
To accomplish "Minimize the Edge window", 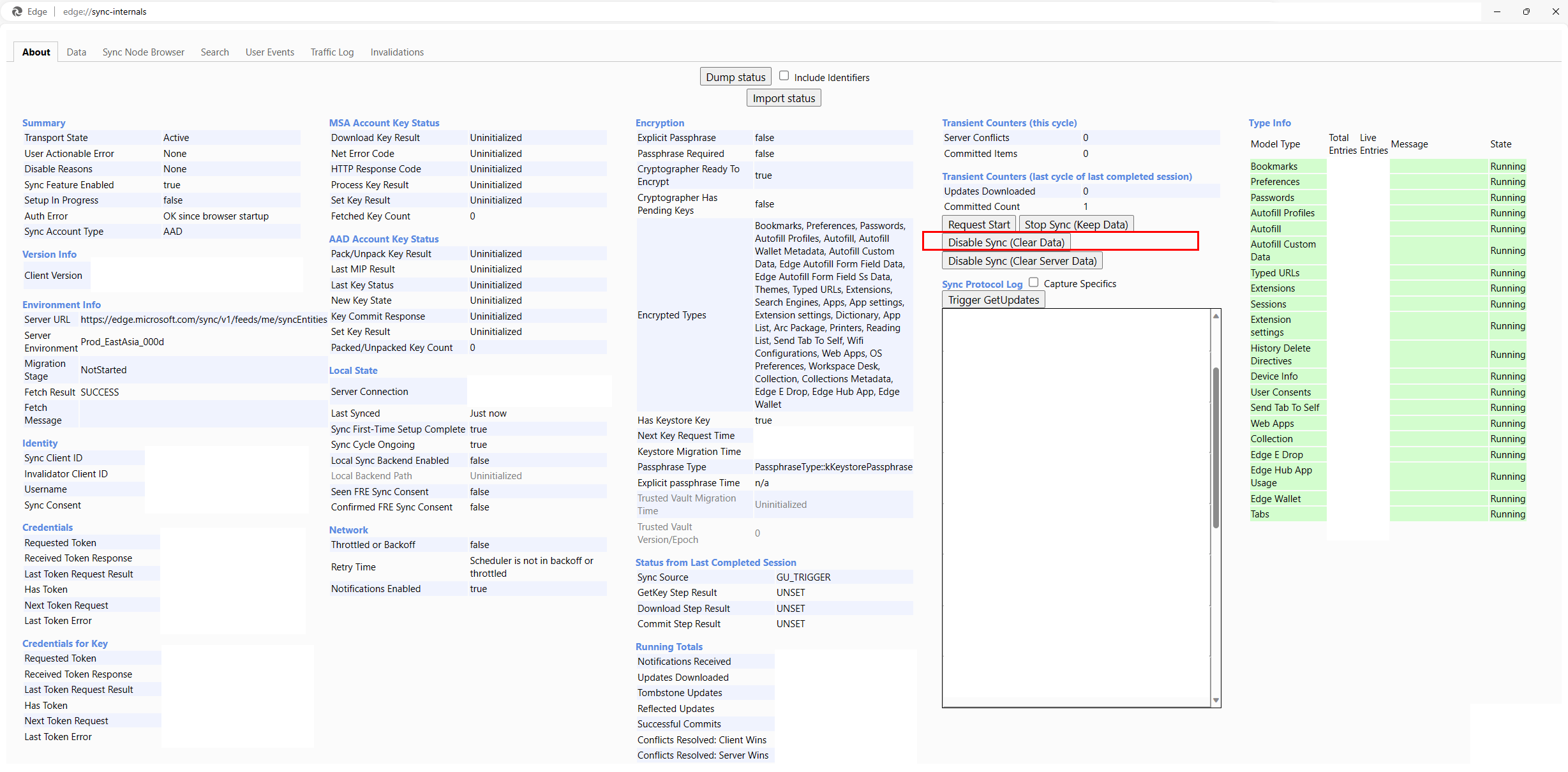I will coord(1497,11).
